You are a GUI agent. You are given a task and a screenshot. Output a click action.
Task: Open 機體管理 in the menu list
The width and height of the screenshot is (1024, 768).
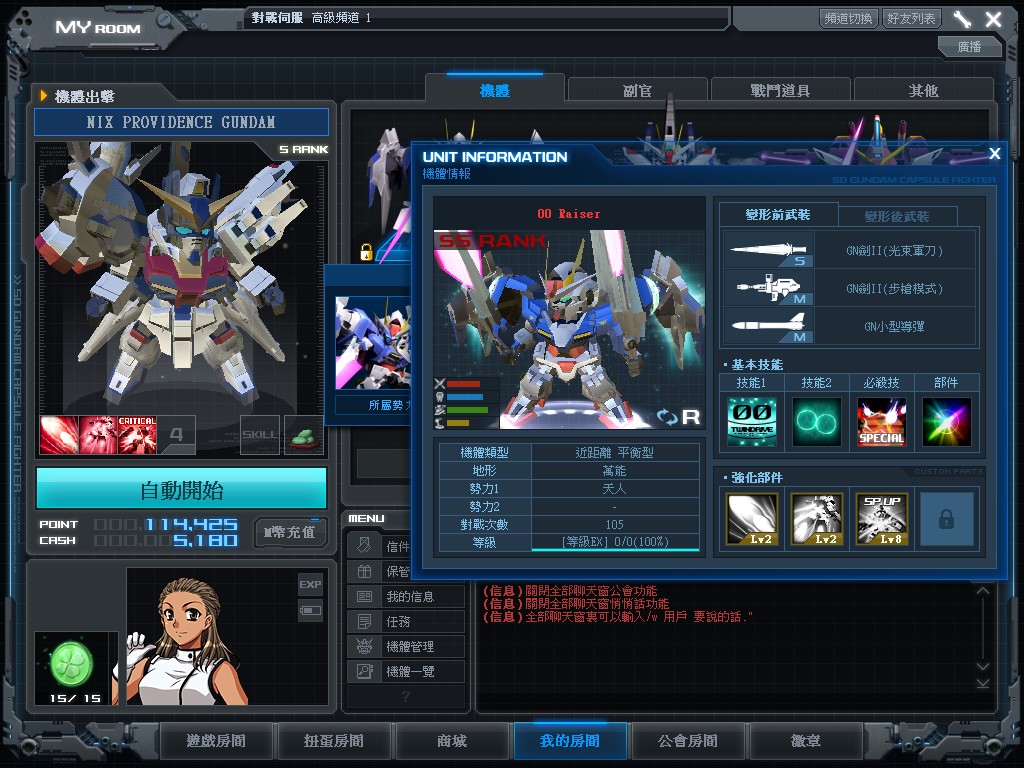tap(406, 647)
